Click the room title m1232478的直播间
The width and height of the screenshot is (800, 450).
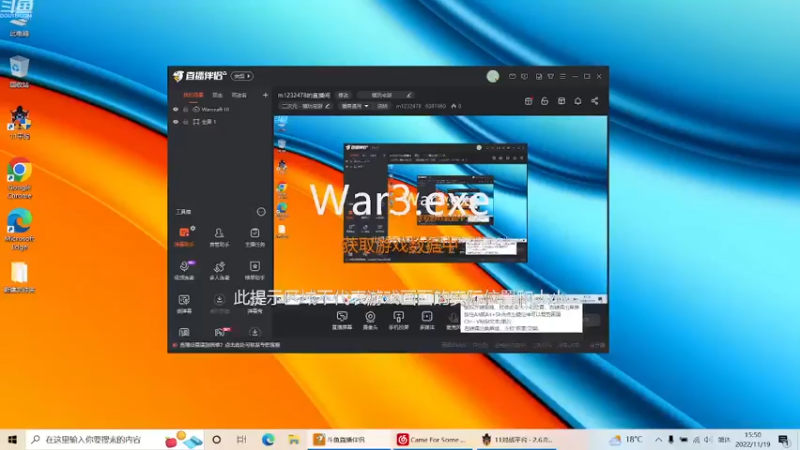(x=304, y=95)
